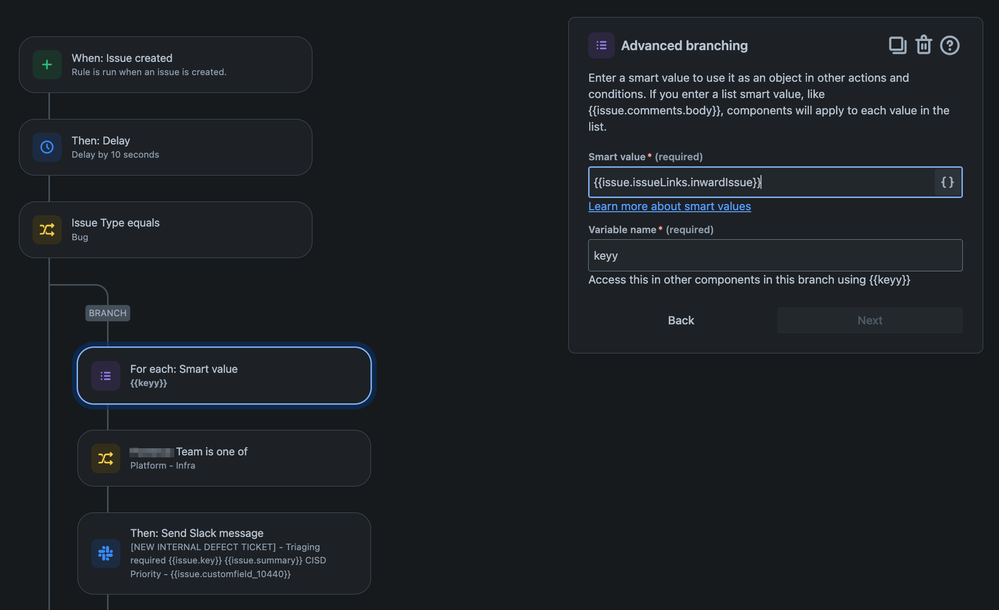Click the Variable name field containing keyy

click(x=775, y=255)
